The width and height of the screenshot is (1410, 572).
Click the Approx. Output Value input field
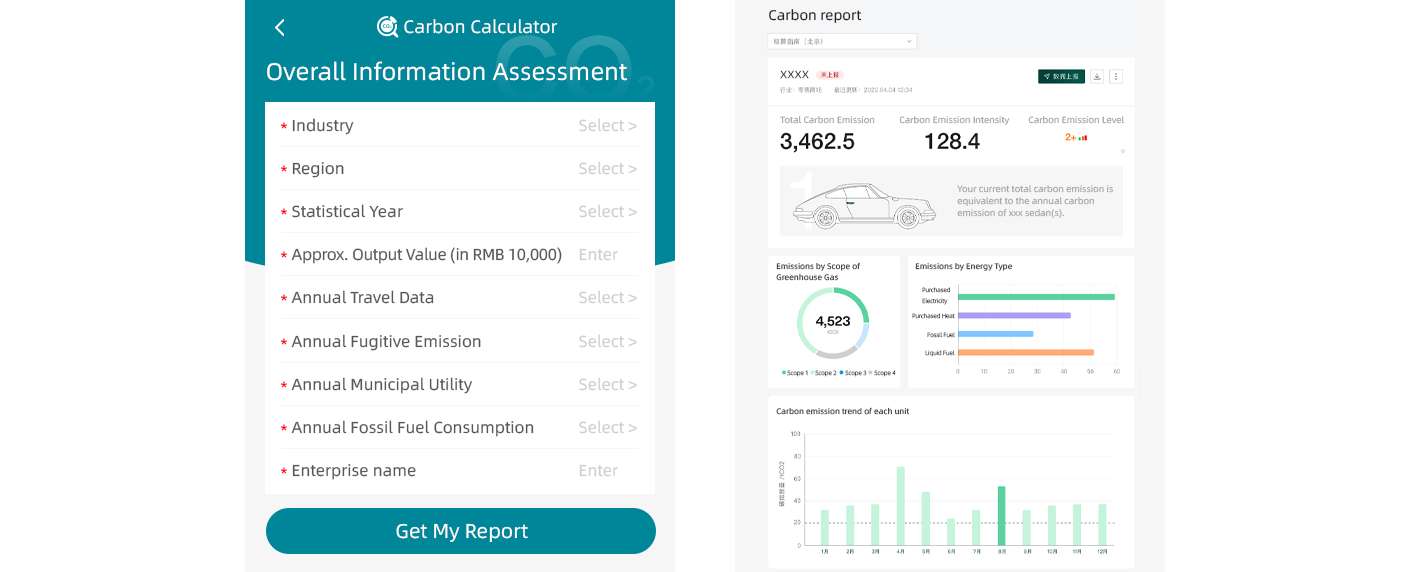tap(460, 254)
